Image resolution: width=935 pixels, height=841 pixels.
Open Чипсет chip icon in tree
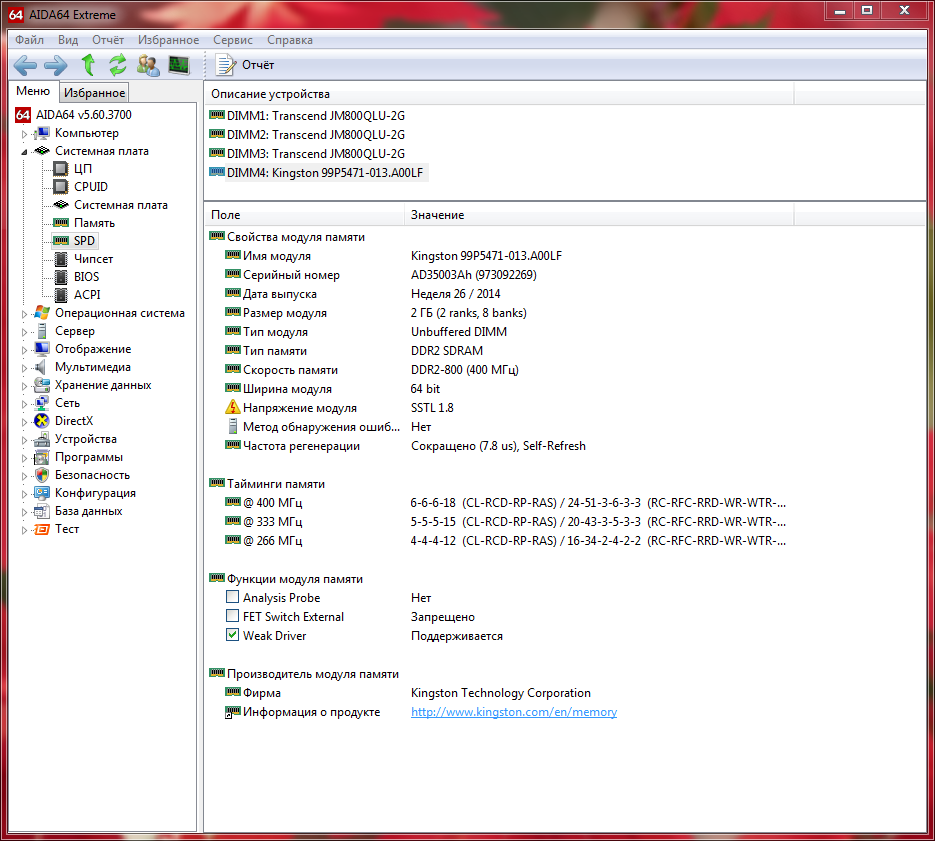pyautogui.click(x=61, y=259)
